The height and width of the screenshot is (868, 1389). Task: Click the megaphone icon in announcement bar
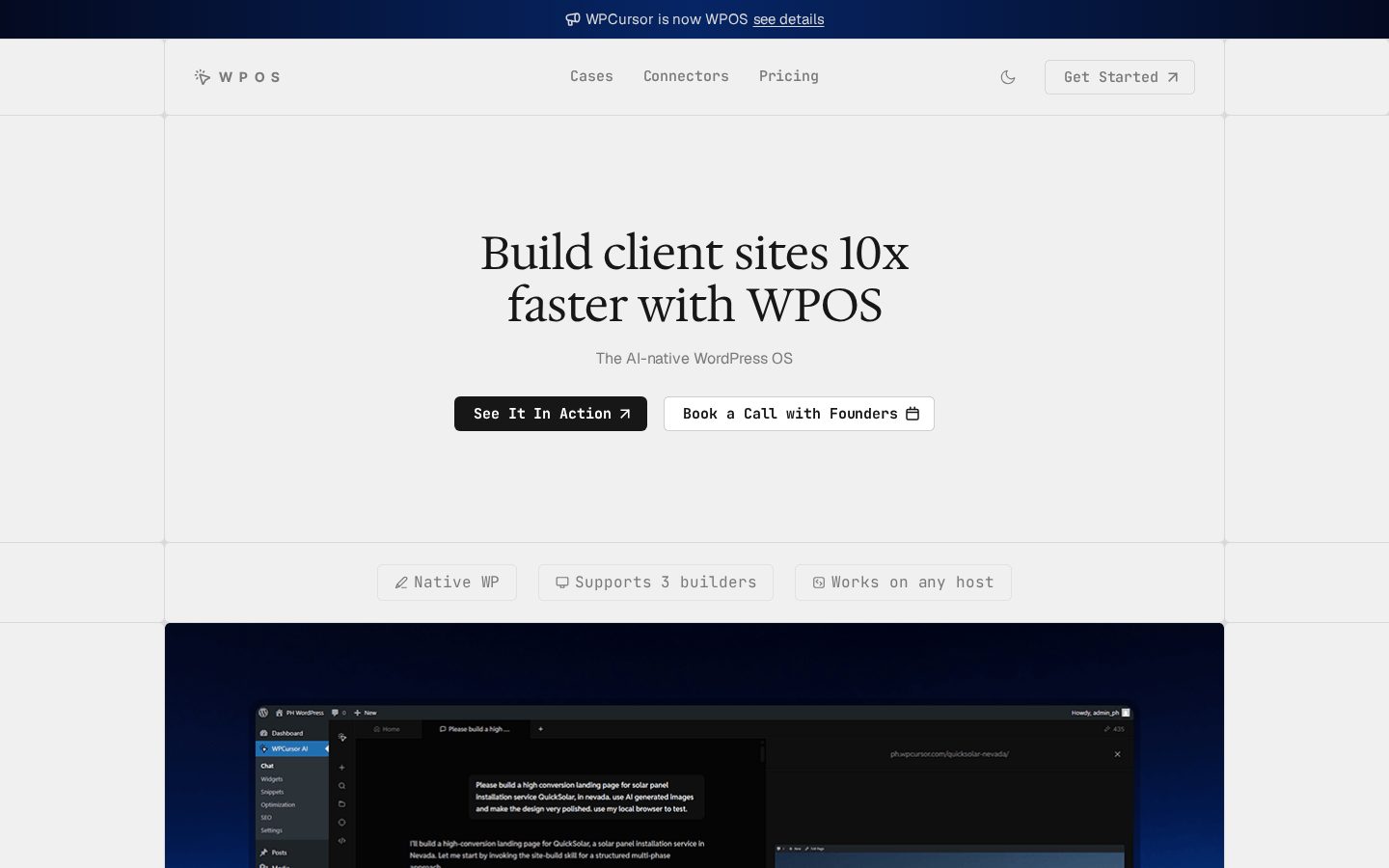pyautogui.click(x=573, y=19)
